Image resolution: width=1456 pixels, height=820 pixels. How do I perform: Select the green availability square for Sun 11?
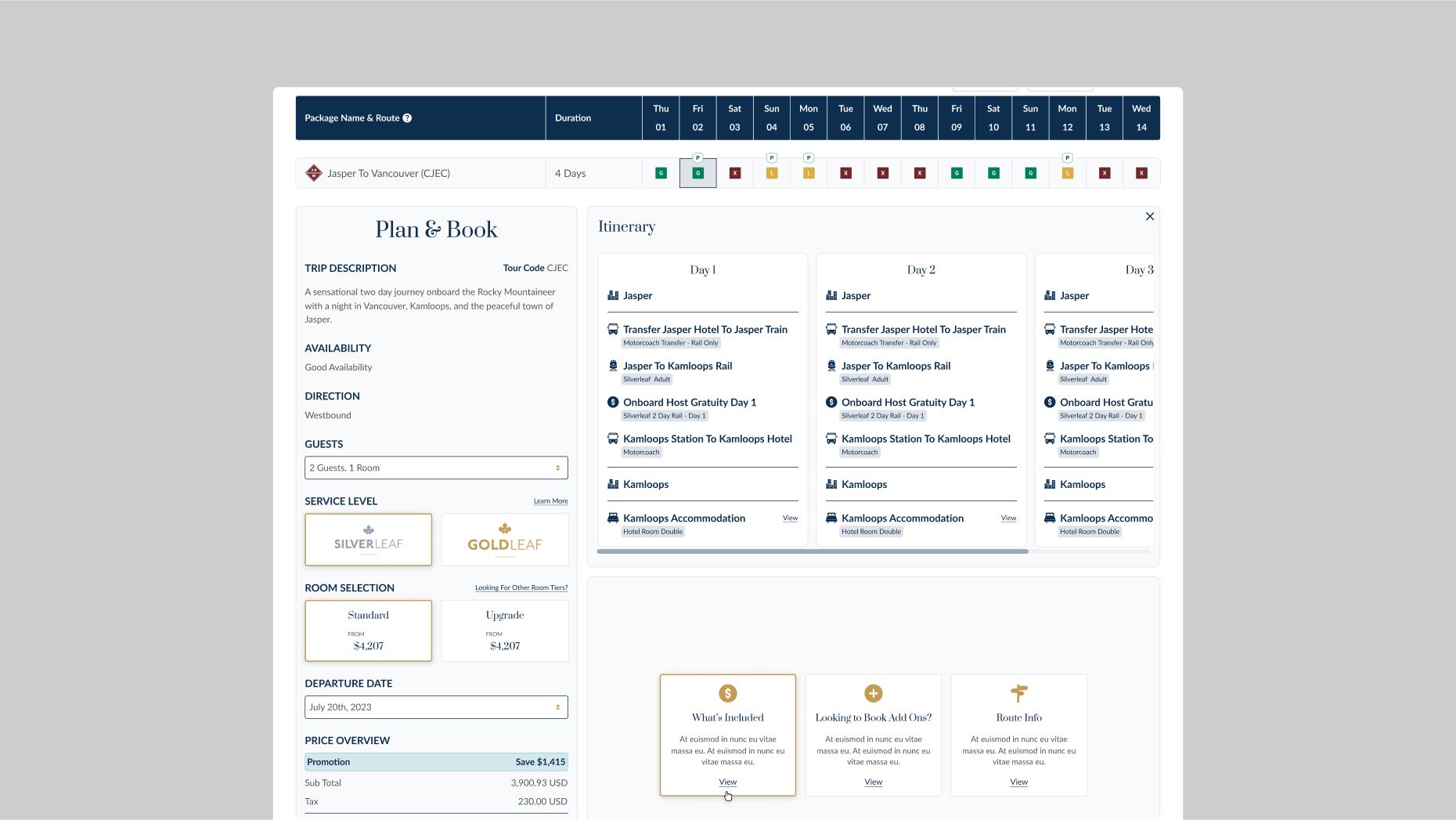1030,173
